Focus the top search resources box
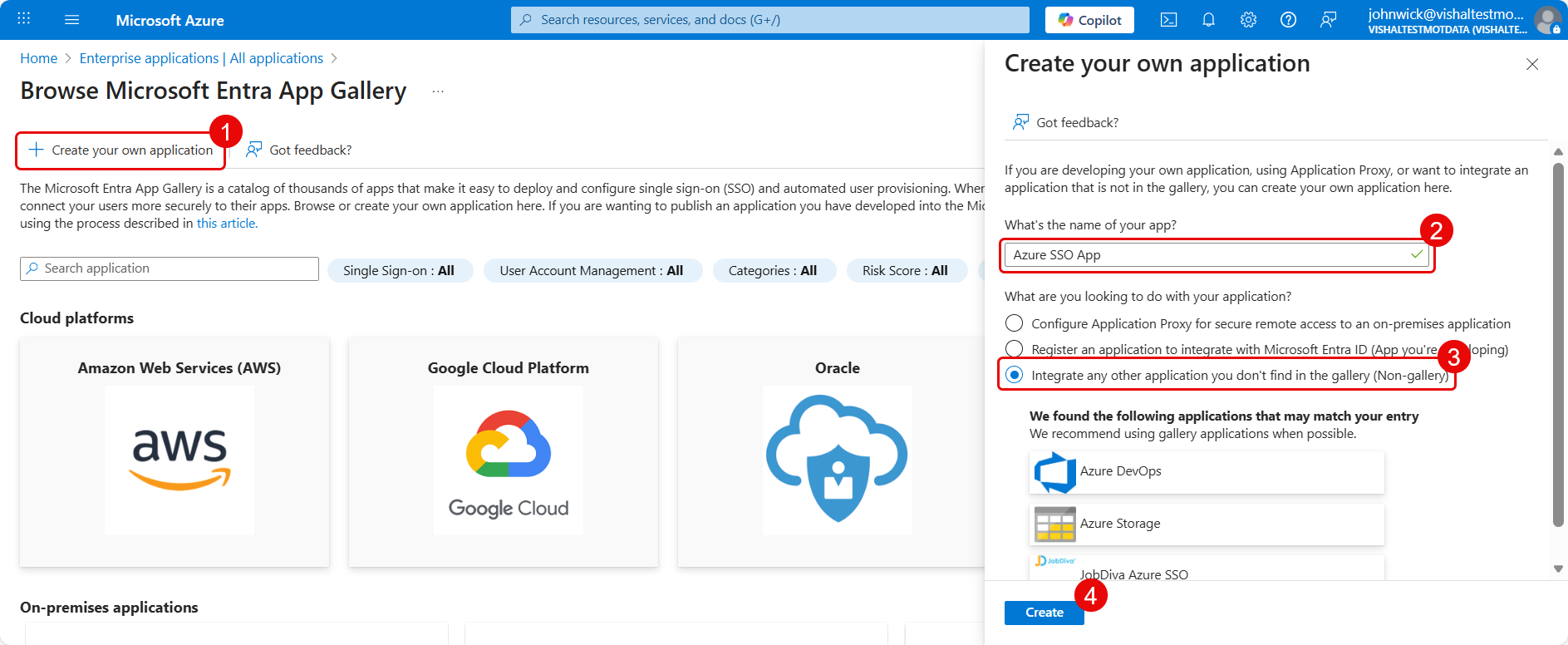Viewport: 1568px width, 645px height. [769, 20]
